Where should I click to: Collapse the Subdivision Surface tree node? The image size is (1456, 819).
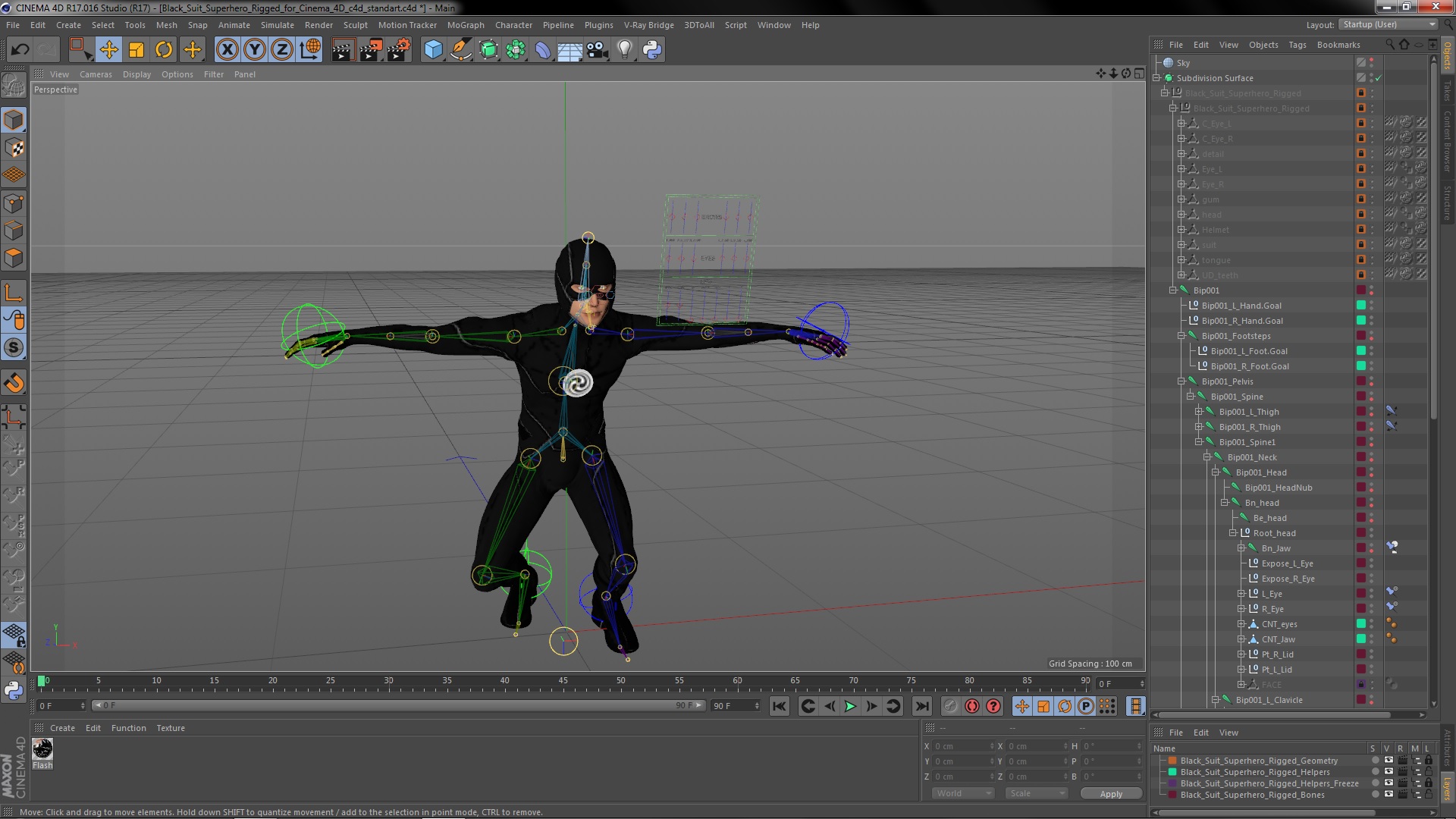pyautogui.click(x=1156, y=78)
